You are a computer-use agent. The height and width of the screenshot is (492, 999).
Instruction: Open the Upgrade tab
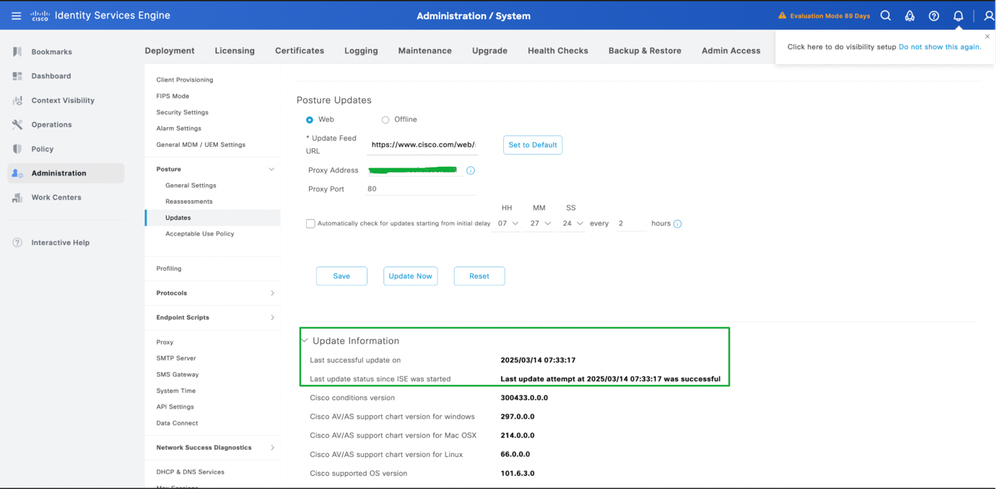[x=490, y=50]
